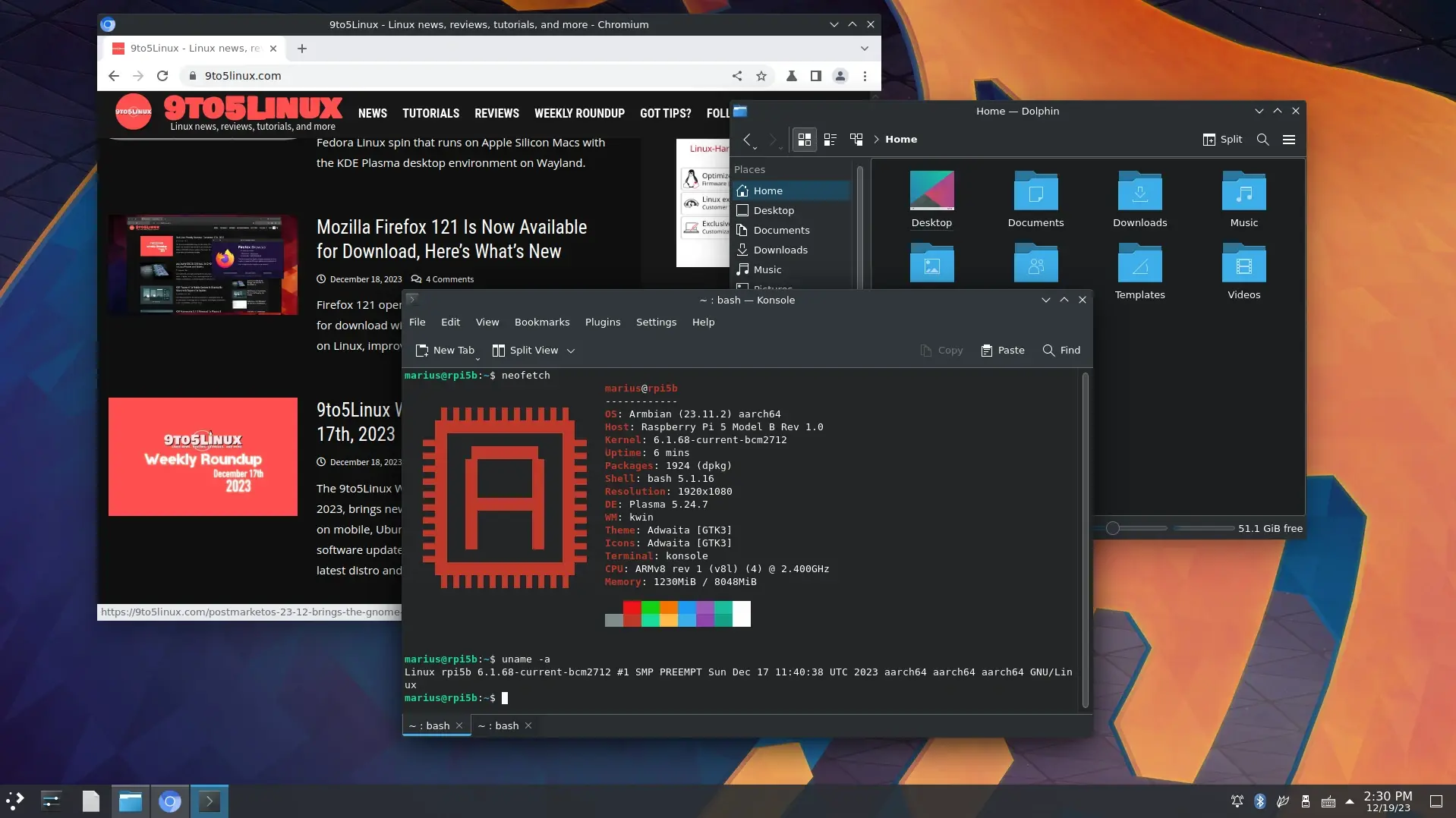Switch to second bash tab in Konsole
The image size is (1456, 818).
point(499,726)
